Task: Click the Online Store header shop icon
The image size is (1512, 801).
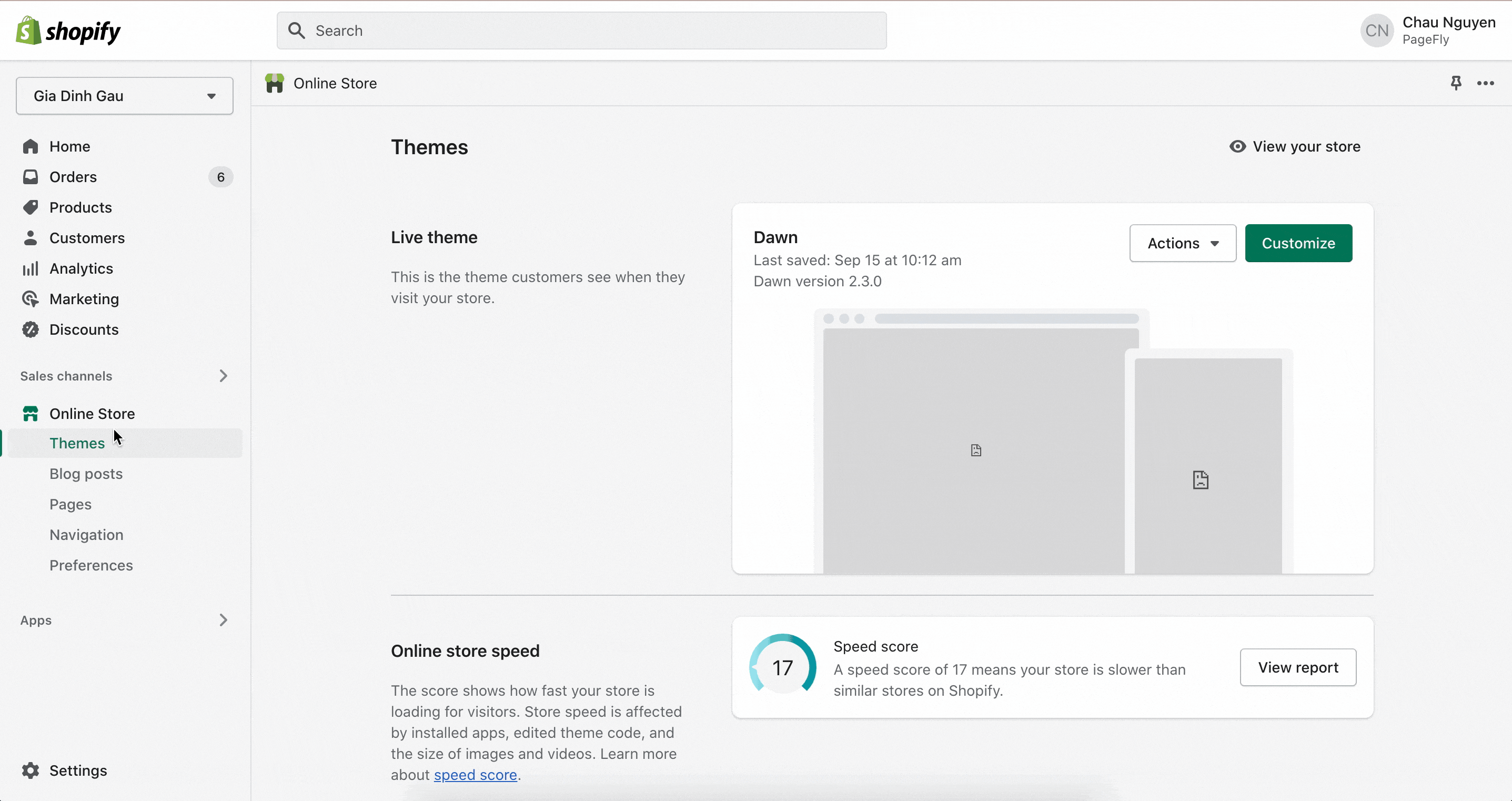Action: (274, 83)
